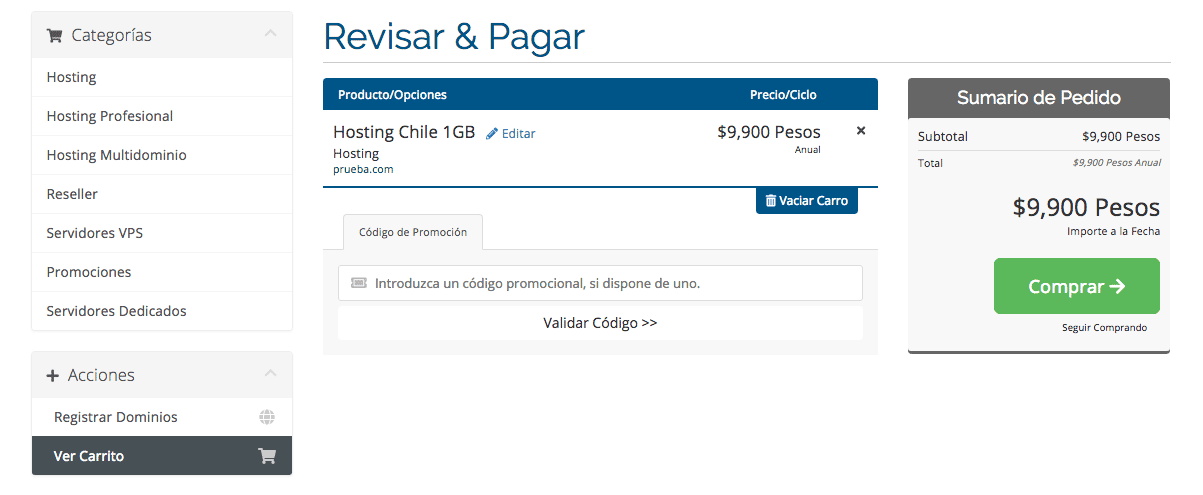Click the pencil Editar icon for Hosting Chile 1GB
Image resolution: width=1203 pixels, height=495 pixels.
click(x=491, y=133)
